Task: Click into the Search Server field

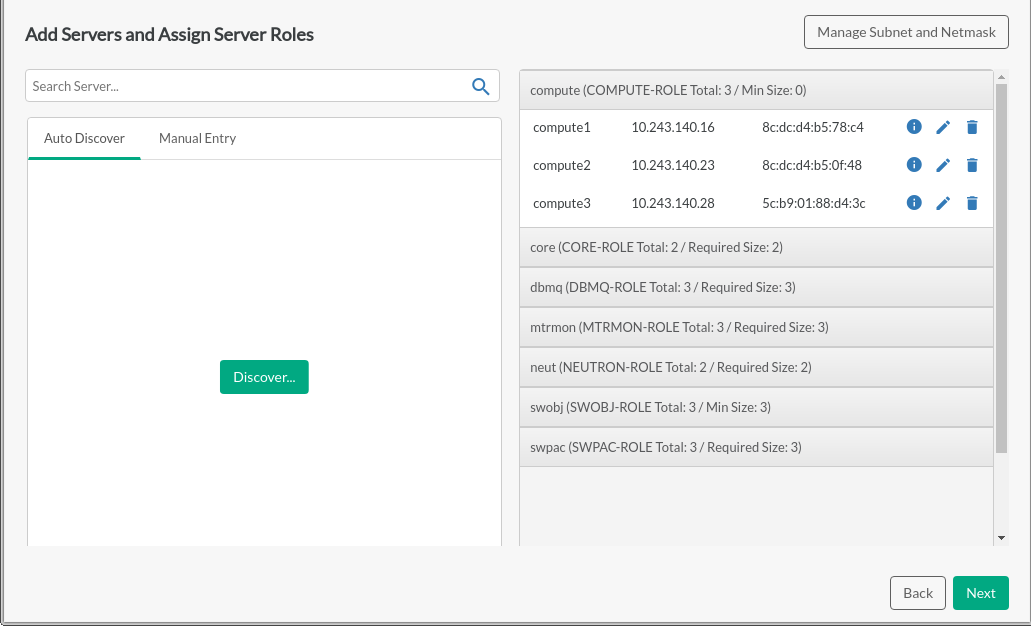Action: pos(245,86)
